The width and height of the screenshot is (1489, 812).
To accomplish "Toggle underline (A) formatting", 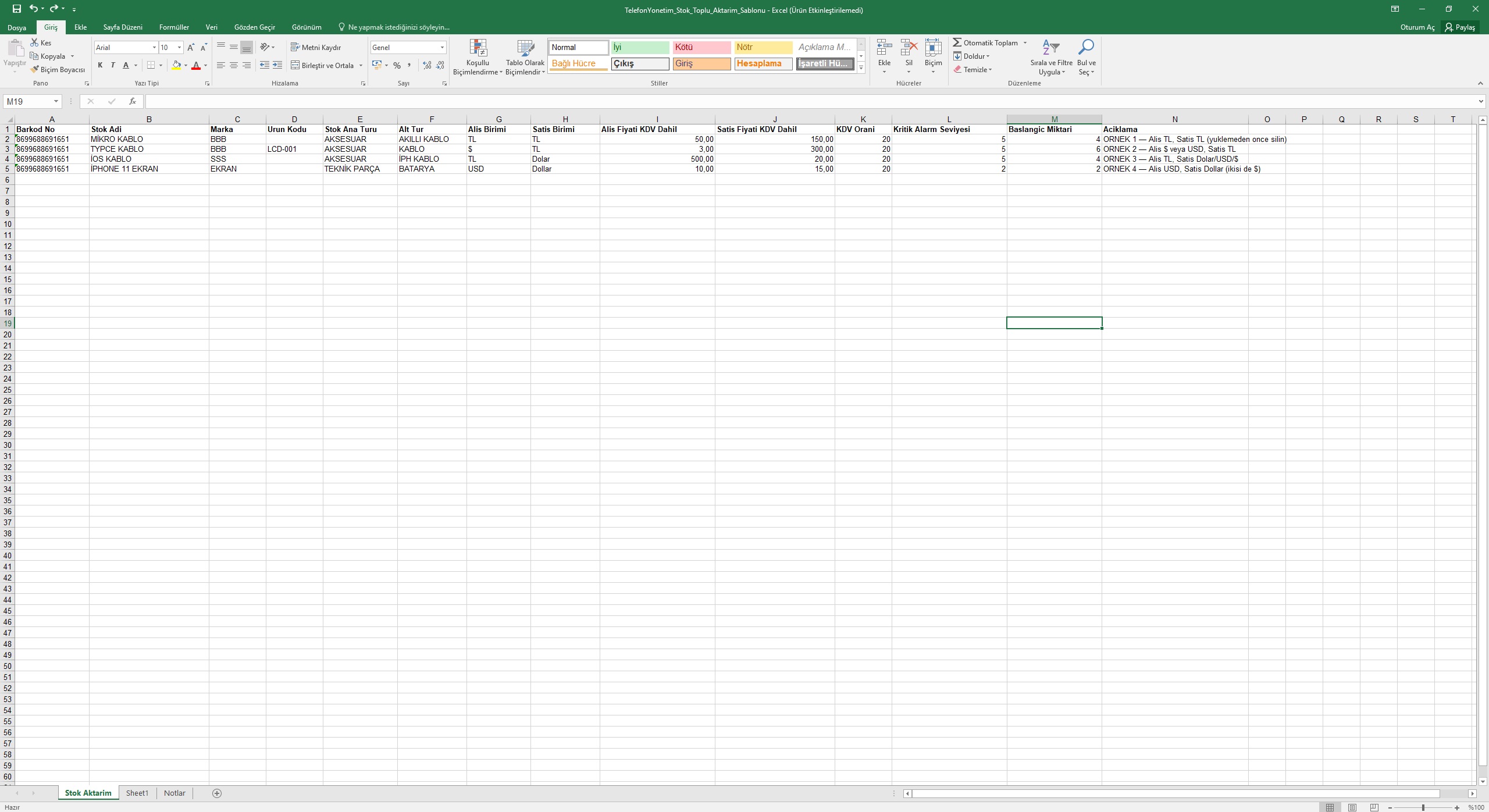I will pos(126,65).
